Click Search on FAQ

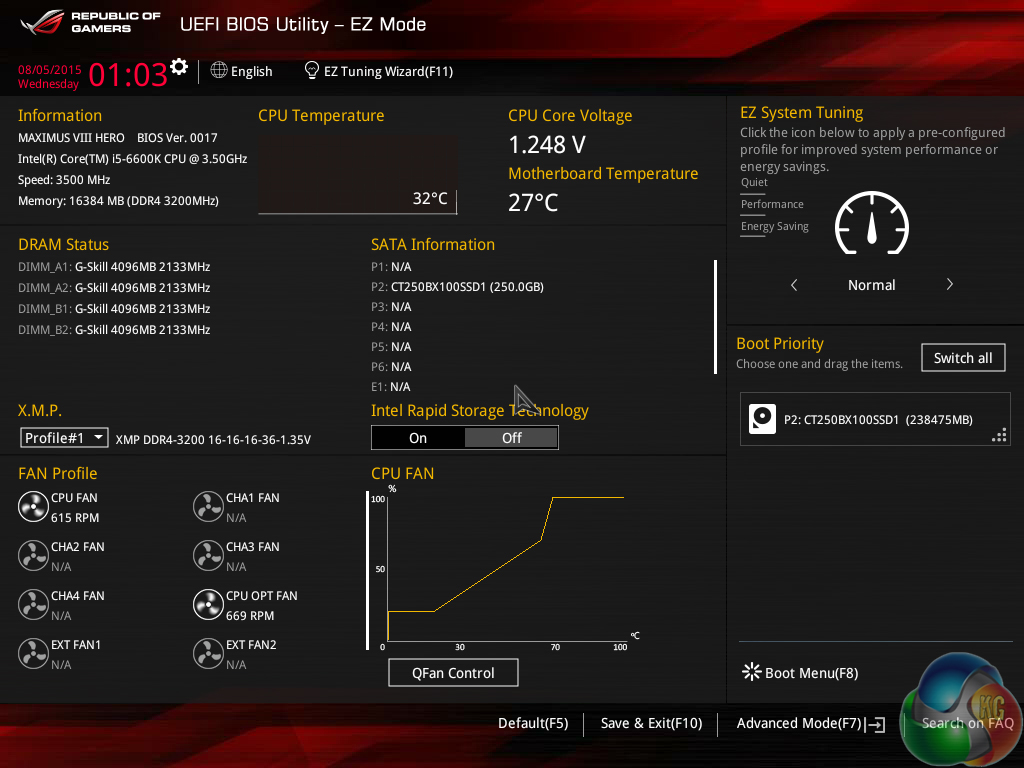coord(967,723)
